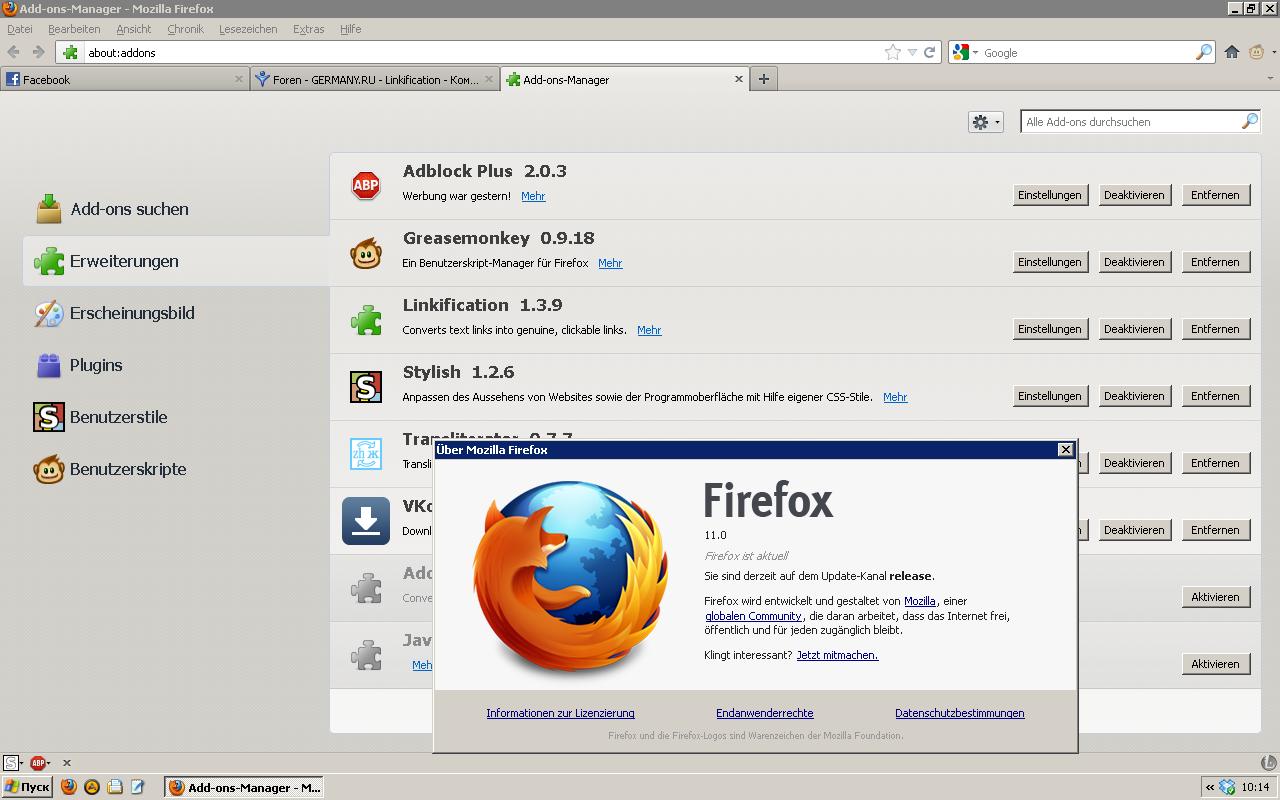Open the Ansicht menu
This screenshot has width=1280, height=800.
point(133,29)
